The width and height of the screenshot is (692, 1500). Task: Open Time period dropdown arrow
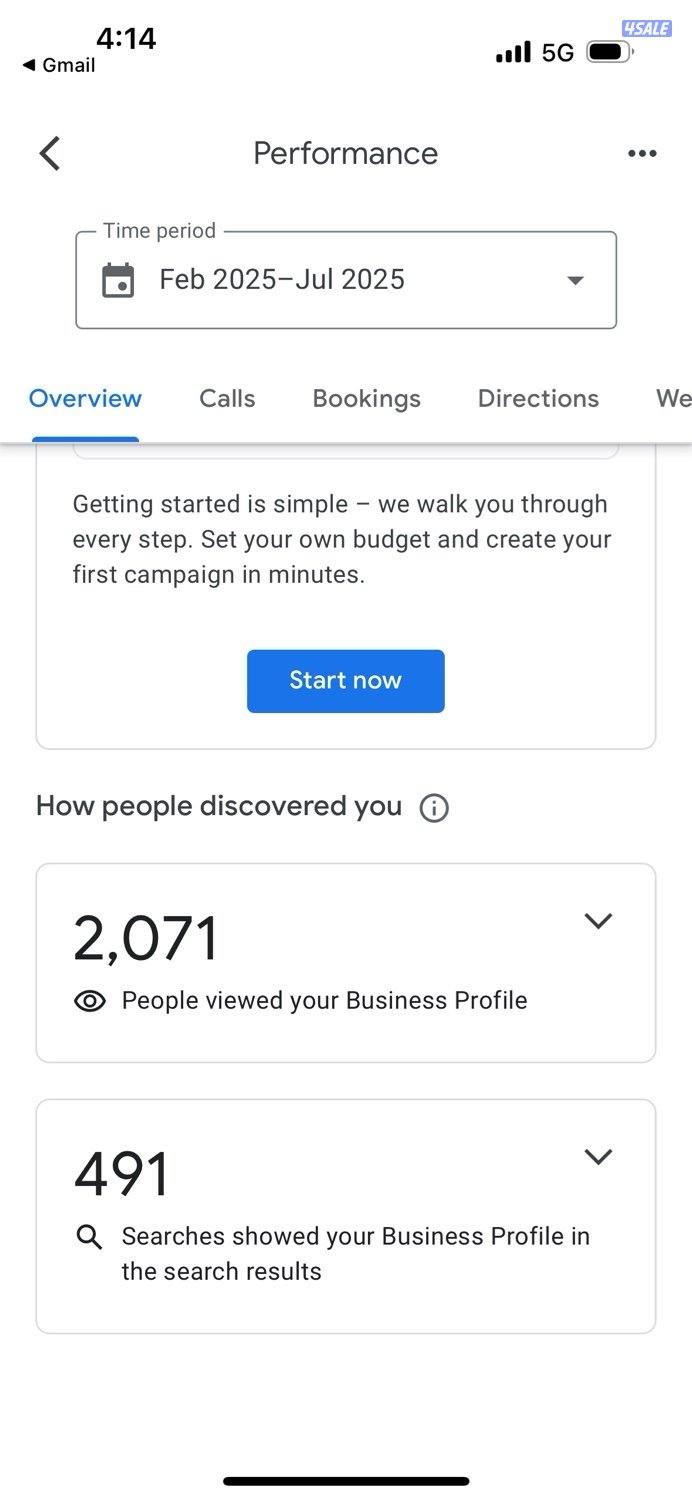coord(575,281)
